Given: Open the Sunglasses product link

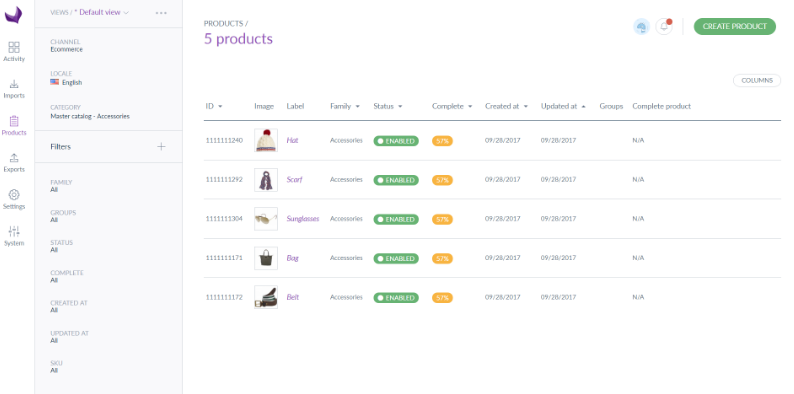Looking at the screenshot, I should coord(303,219).
